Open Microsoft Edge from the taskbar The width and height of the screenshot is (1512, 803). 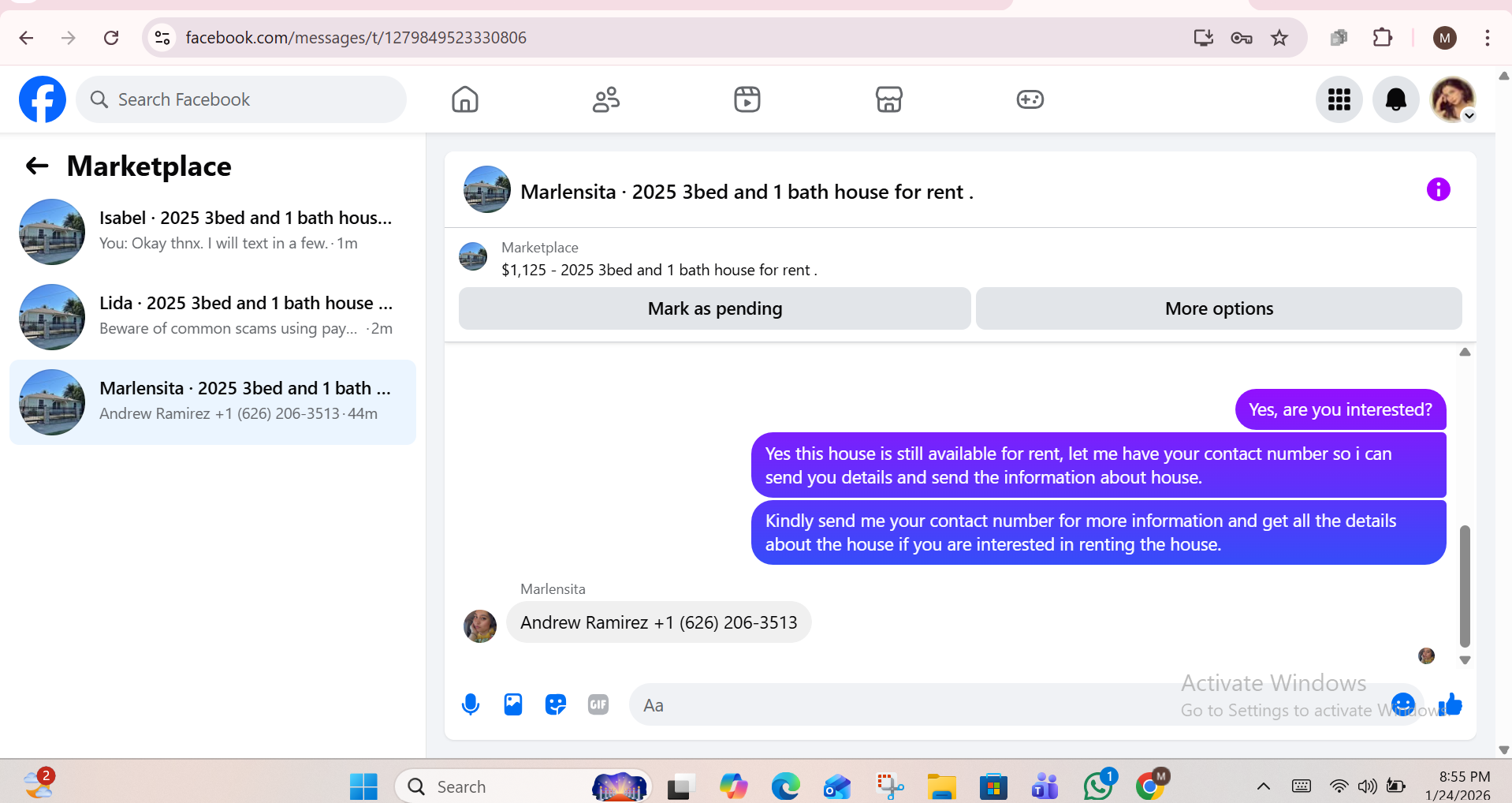point(785,786)
